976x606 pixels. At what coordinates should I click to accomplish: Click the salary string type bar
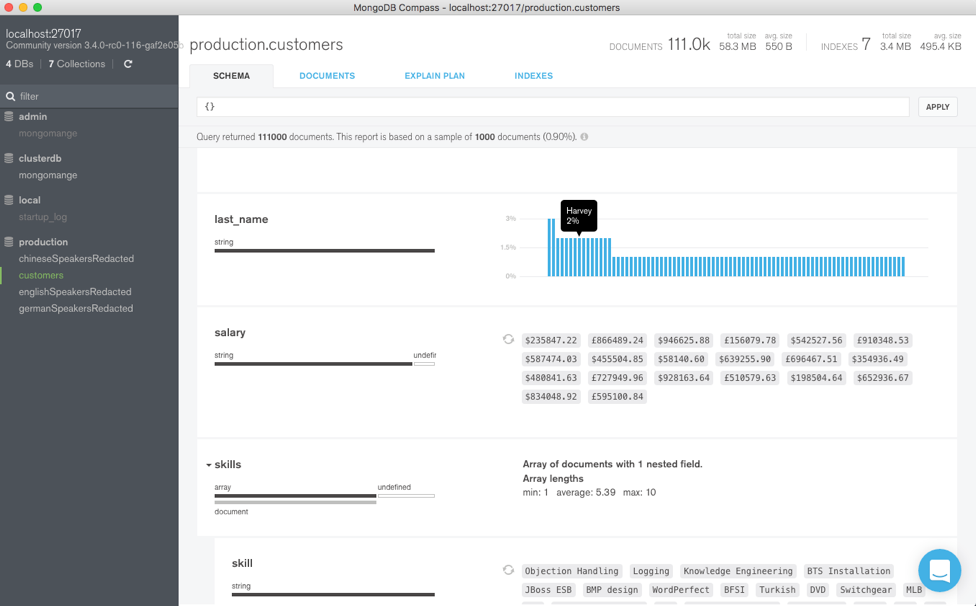[313, 364]
